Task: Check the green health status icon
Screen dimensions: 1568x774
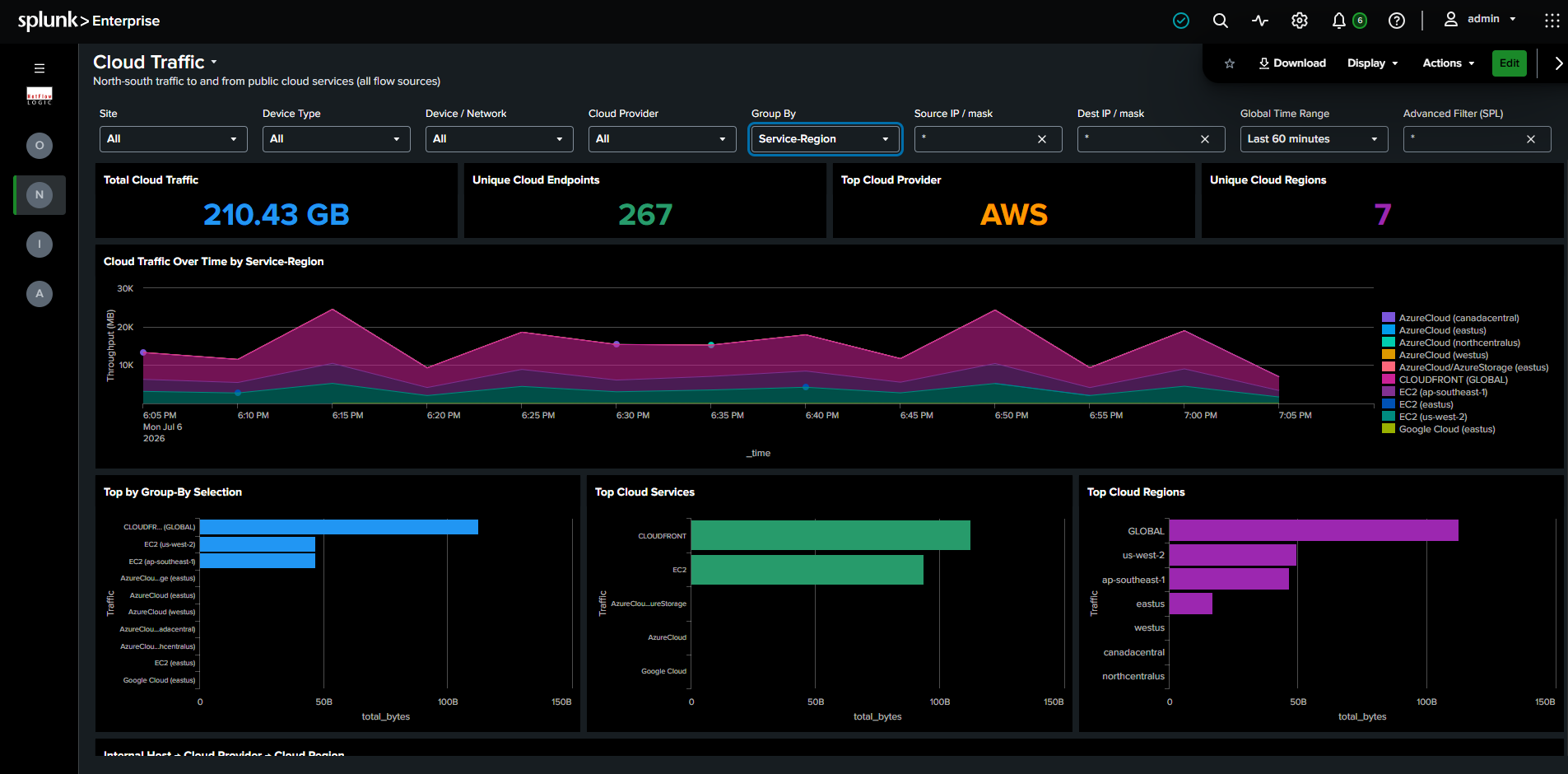Action: [x=1181, y=21]
